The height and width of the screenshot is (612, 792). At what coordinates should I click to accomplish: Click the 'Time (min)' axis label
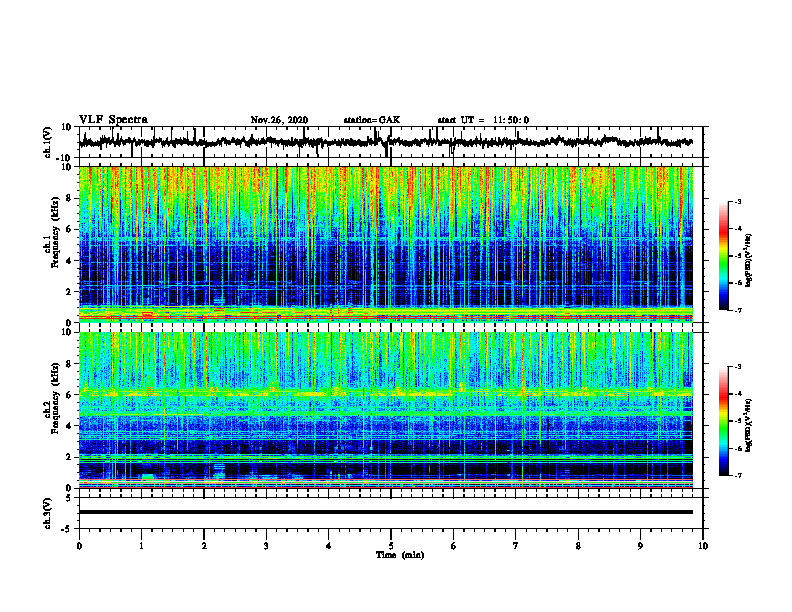[400, 555]
